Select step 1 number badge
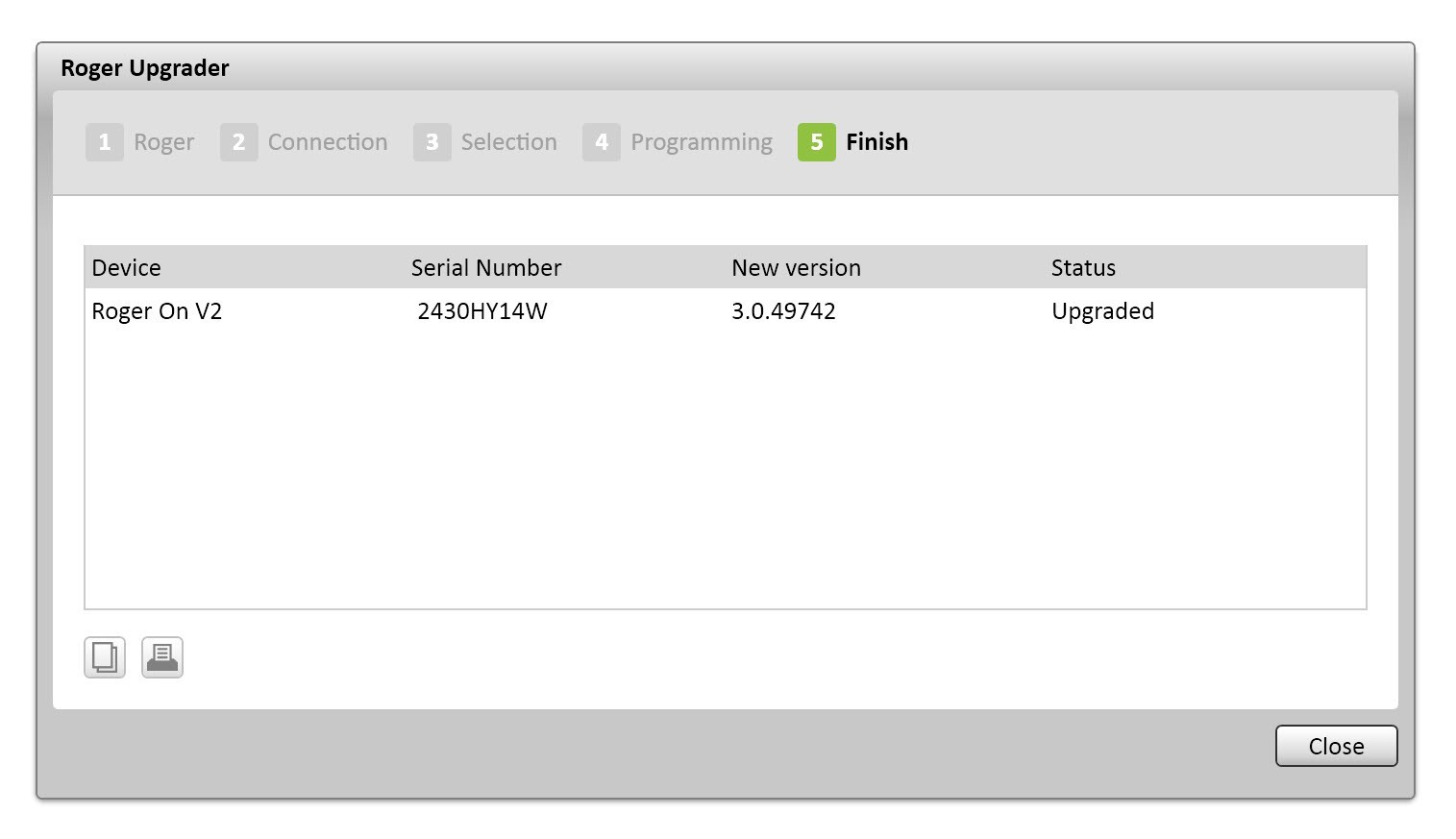 click(x=105, y=142)
